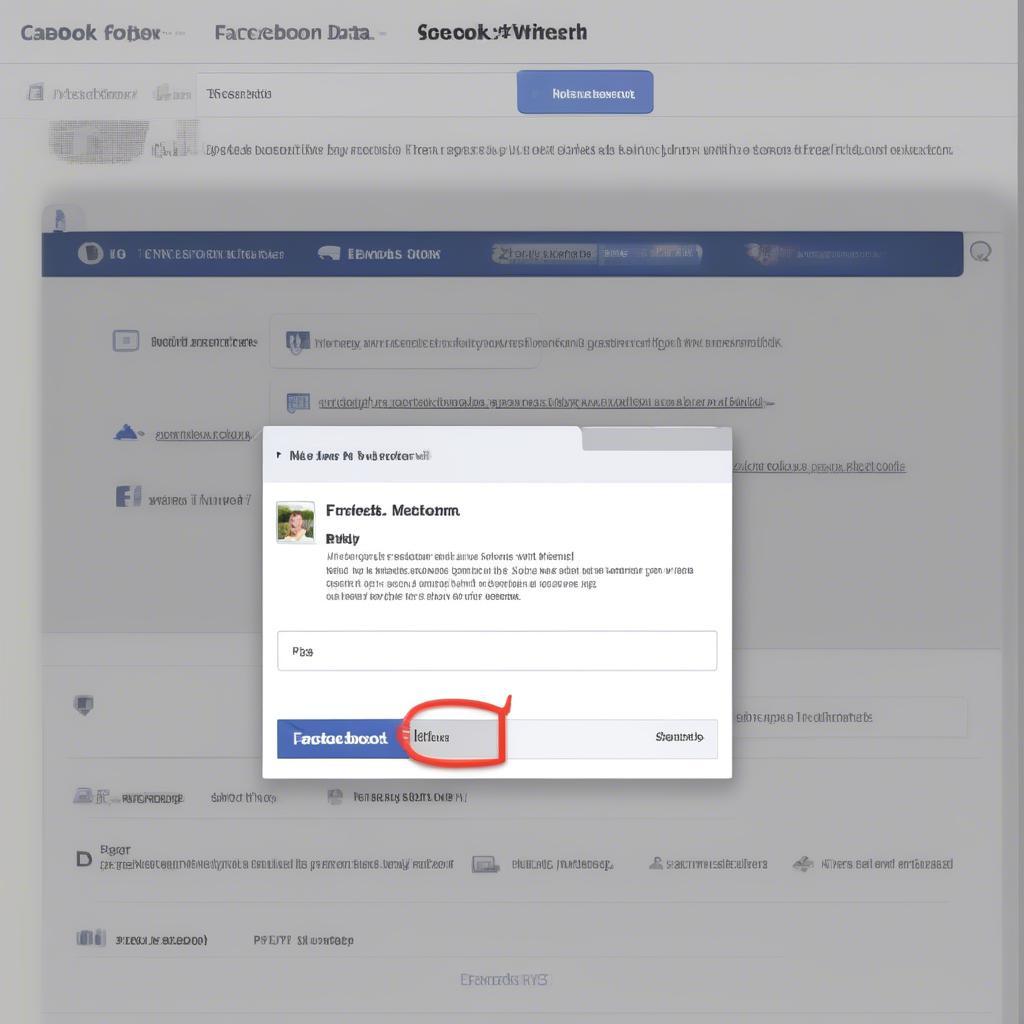Click the blue 'Nolens hosent' button
The image size is (1024, 1024).
pos(584,92)
